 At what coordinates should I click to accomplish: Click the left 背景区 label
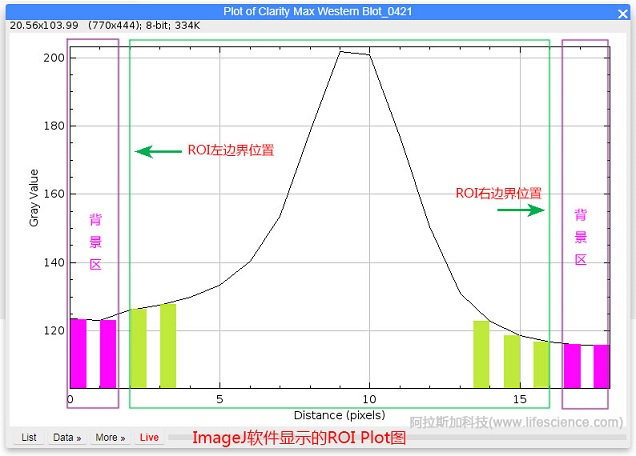[x=95, y=241]
